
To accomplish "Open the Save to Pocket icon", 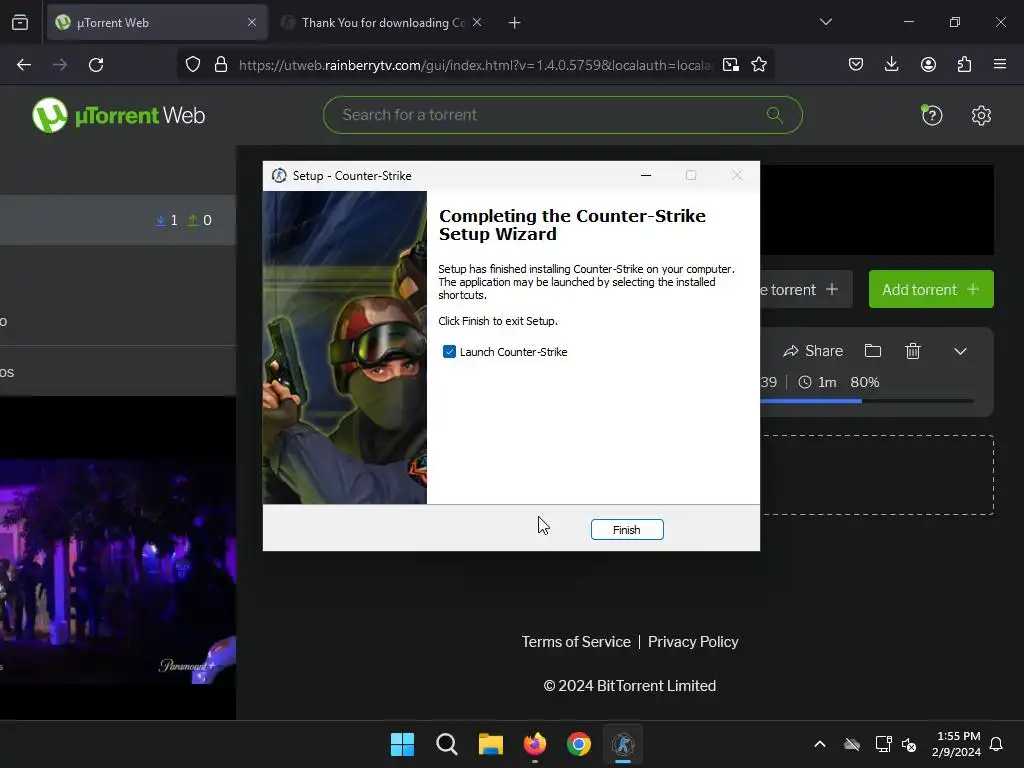I will (856, 65).
